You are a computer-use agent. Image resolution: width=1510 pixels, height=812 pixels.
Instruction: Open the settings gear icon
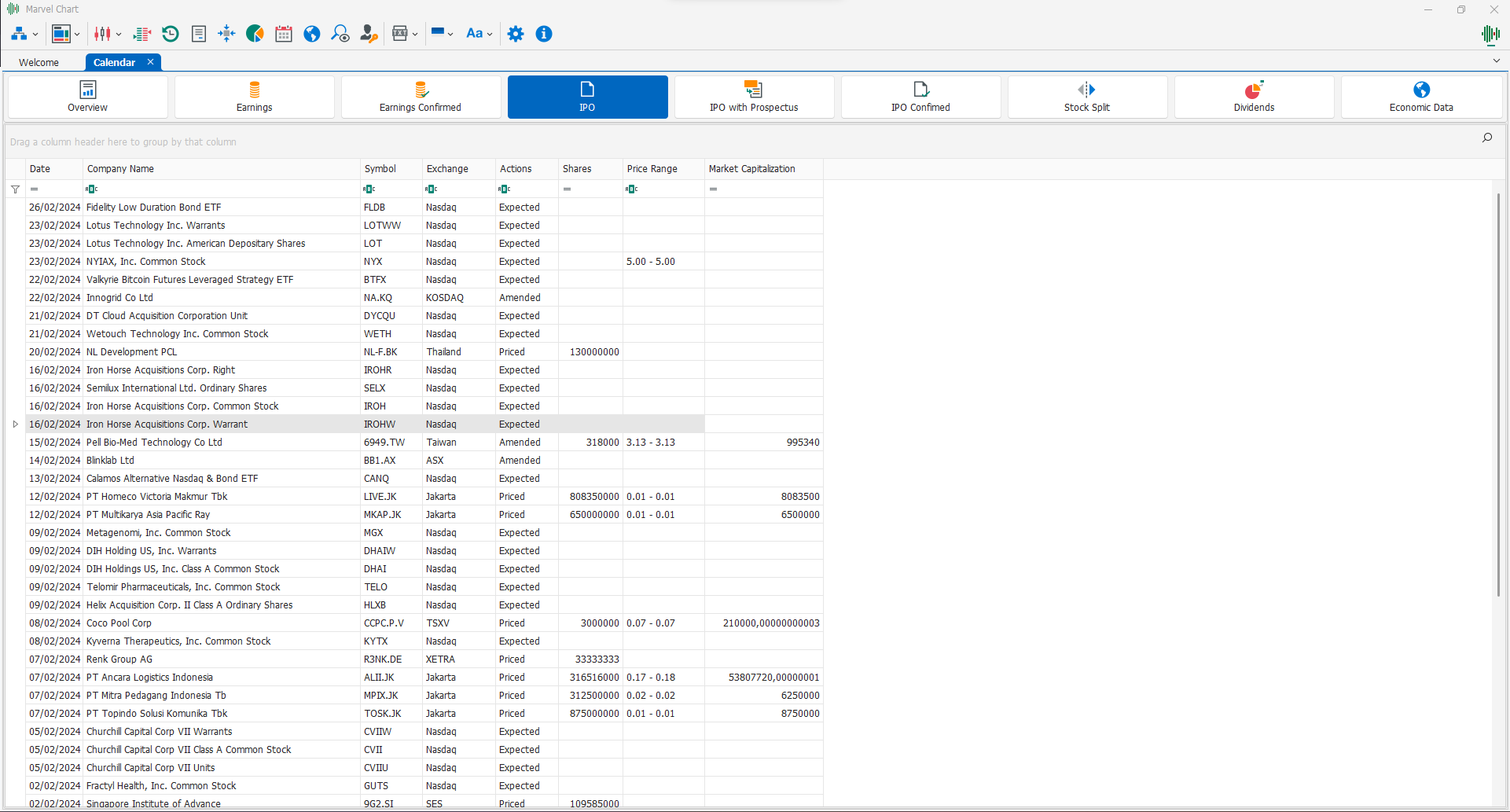[x=516, y=34]
